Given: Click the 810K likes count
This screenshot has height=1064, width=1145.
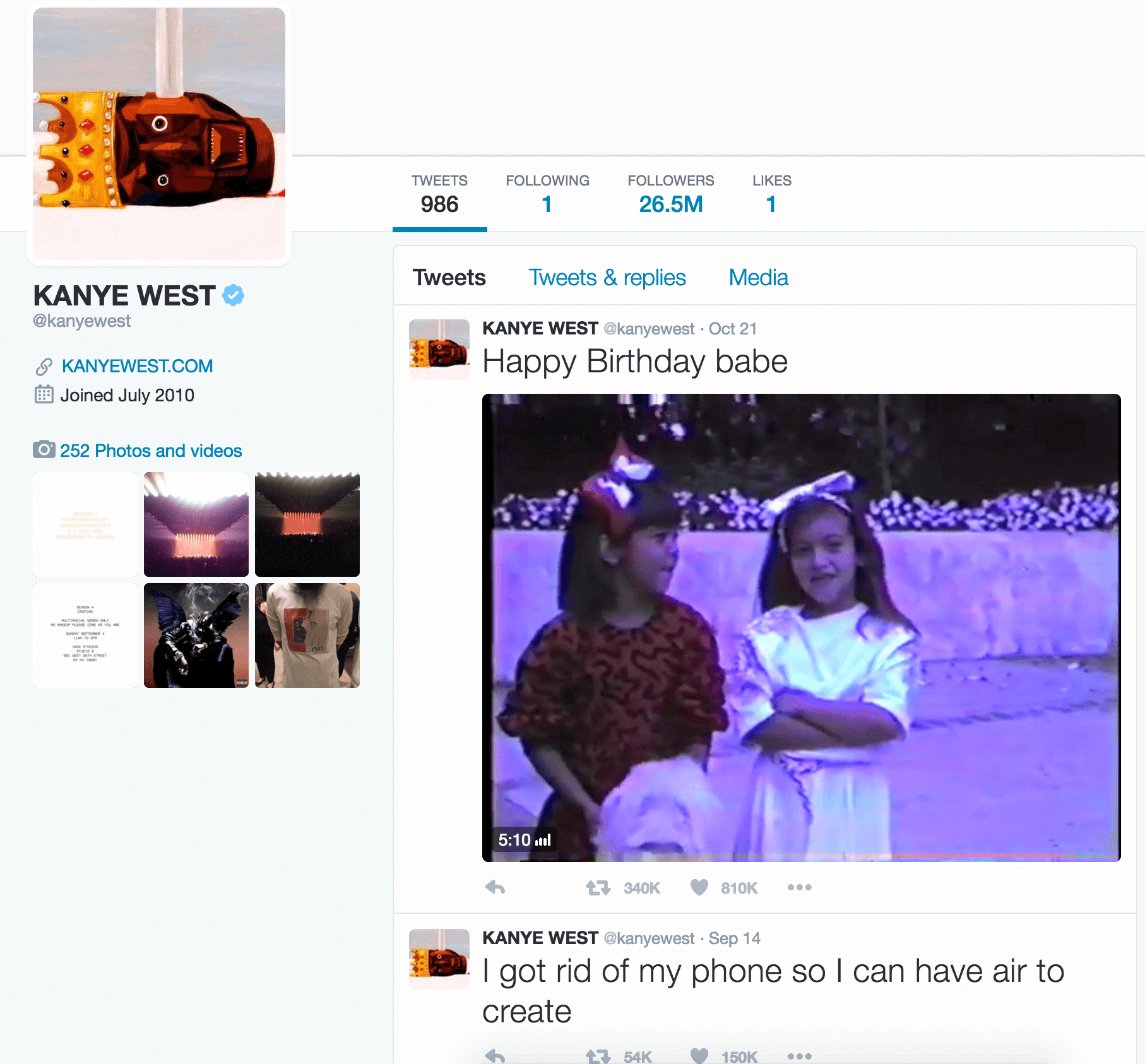Looking at the screenshot, I should pyautogui.click(x=739, y=889).
